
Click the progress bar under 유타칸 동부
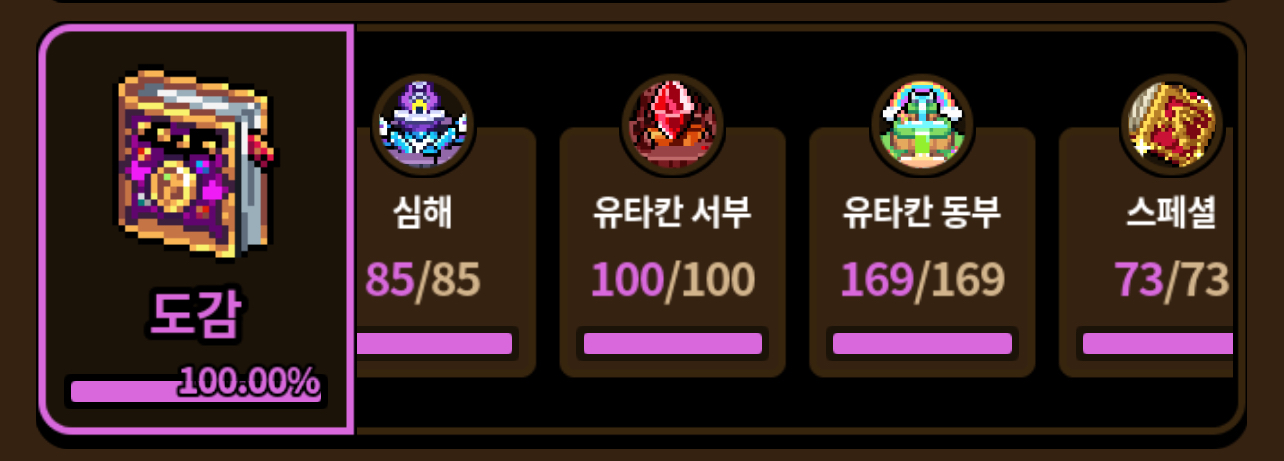[x=922, y=344]
